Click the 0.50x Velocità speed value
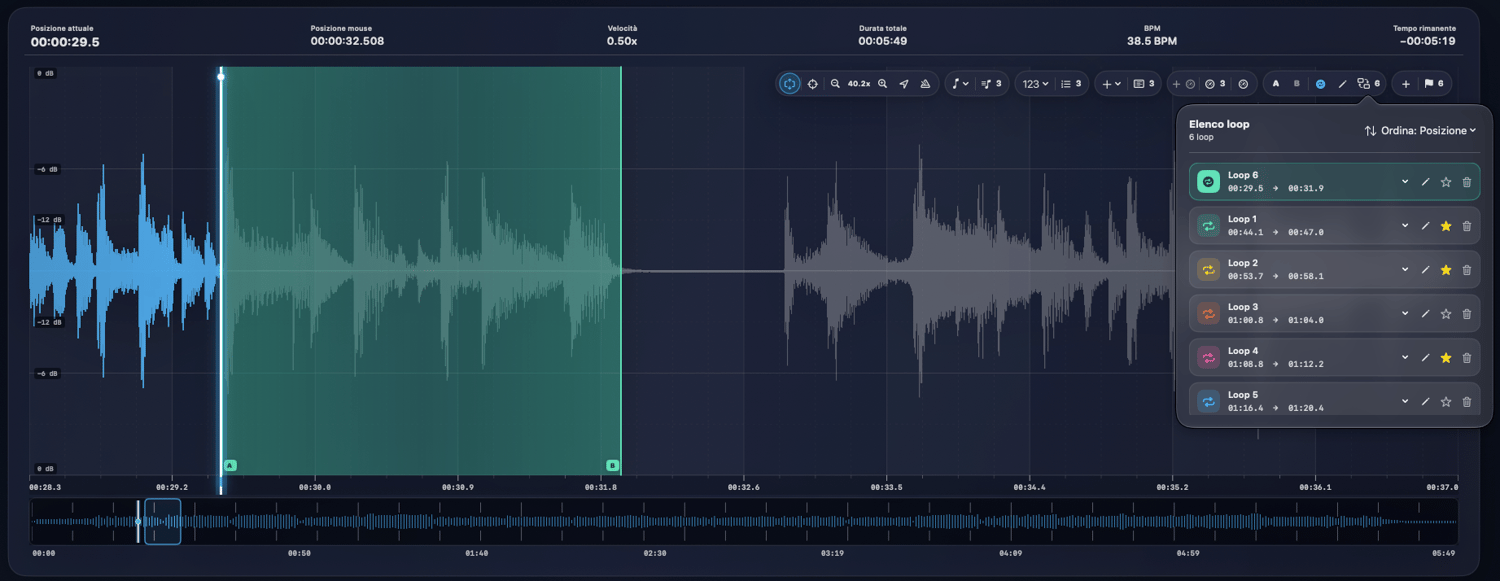Viewport: 1500px width, 581px height. click(622, 41)
